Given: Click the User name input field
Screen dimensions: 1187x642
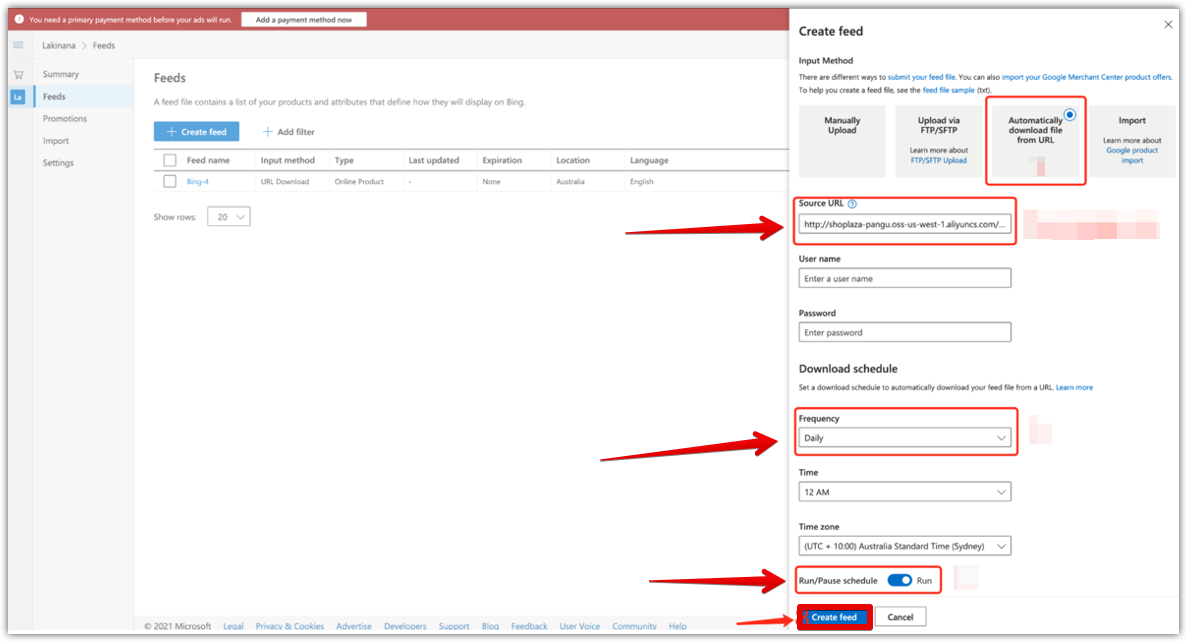Looking at the screenshot, I should click(905, 279).
